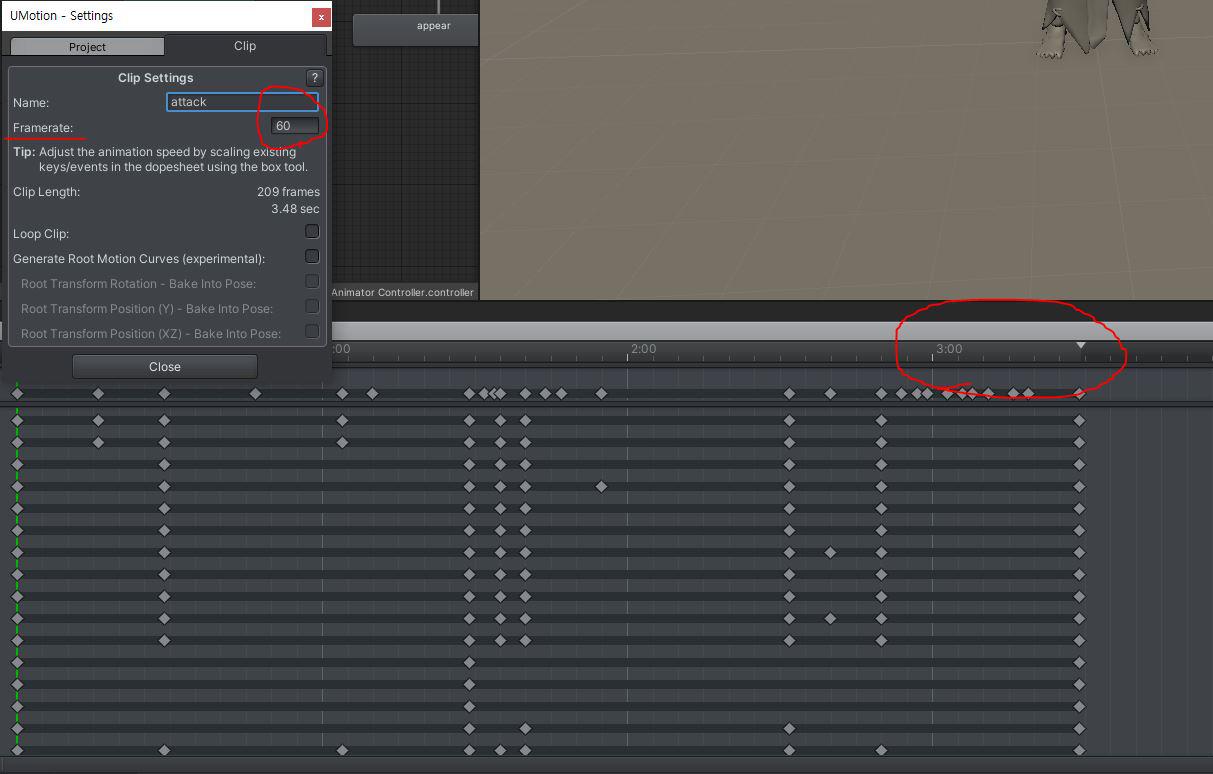Toggle the Generate Root Motion Curves checkbox
1213x774 pixels.
(312, 256)
